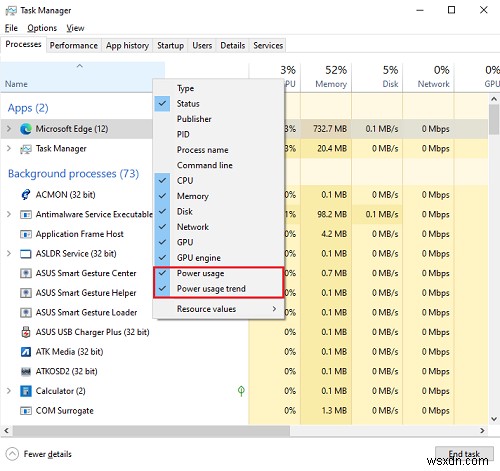Click the ASUS Smart Gesture Helper icon
This screenshot has width=500, height=471.
tap(26, 293)
